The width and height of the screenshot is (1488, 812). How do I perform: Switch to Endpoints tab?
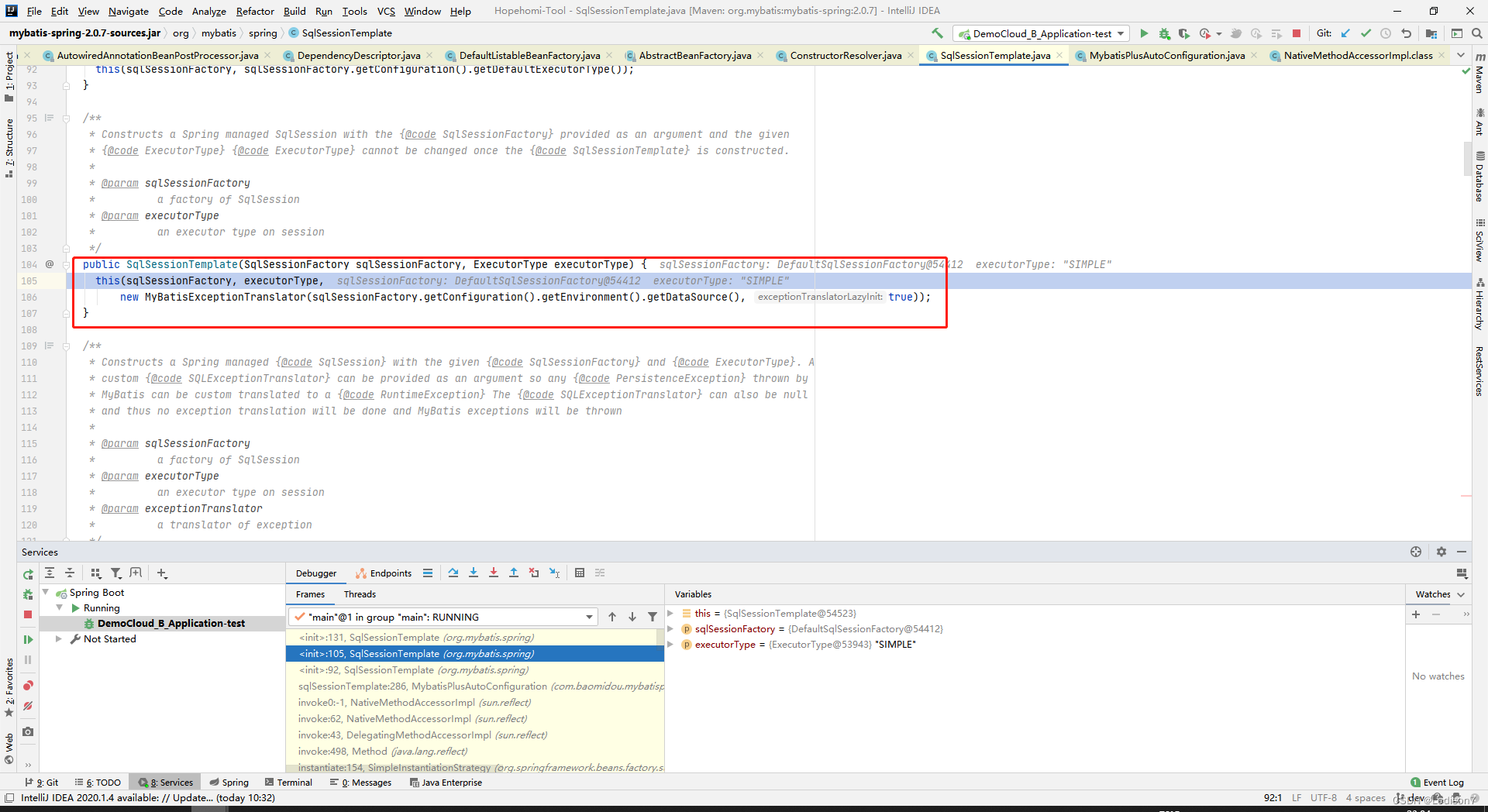tap(384, 573)
